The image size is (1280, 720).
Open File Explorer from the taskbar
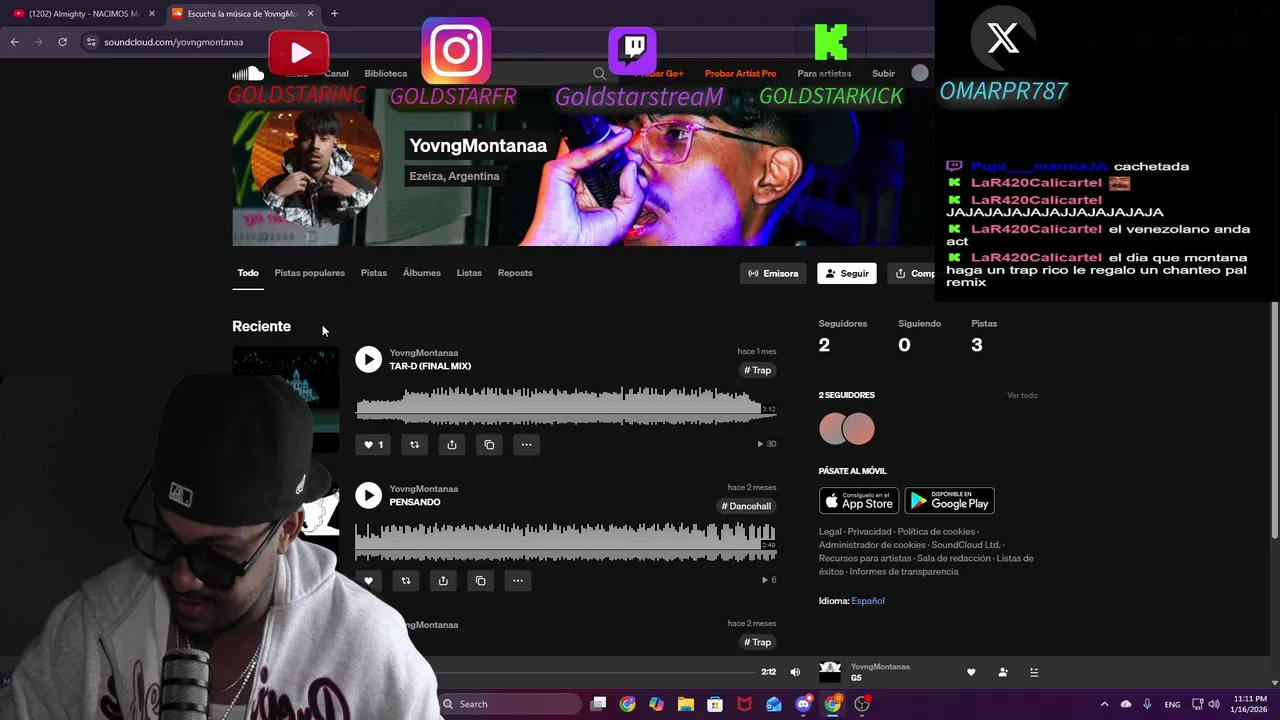685,704
